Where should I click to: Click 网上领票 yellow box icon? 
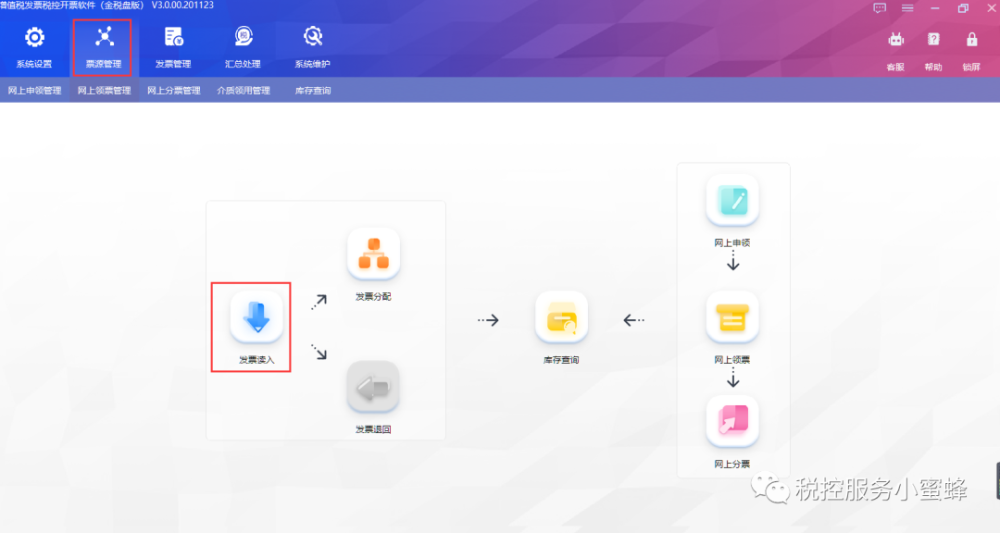coord(732,317)
